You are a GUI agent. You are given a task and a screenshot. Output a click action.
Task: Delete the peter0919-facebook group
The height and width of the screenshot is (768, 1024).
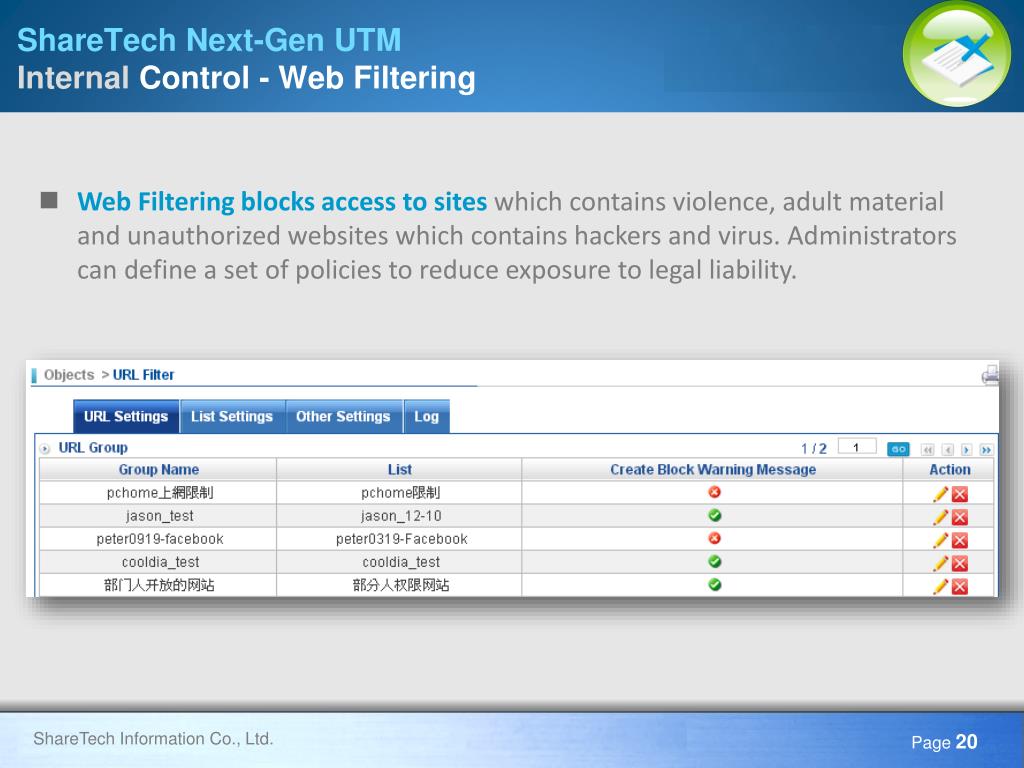(x=959, y=541)
